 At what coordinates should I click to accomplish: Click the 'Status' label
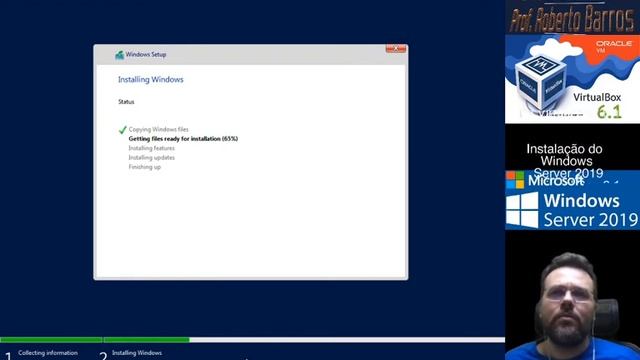(x=126, y=102)
